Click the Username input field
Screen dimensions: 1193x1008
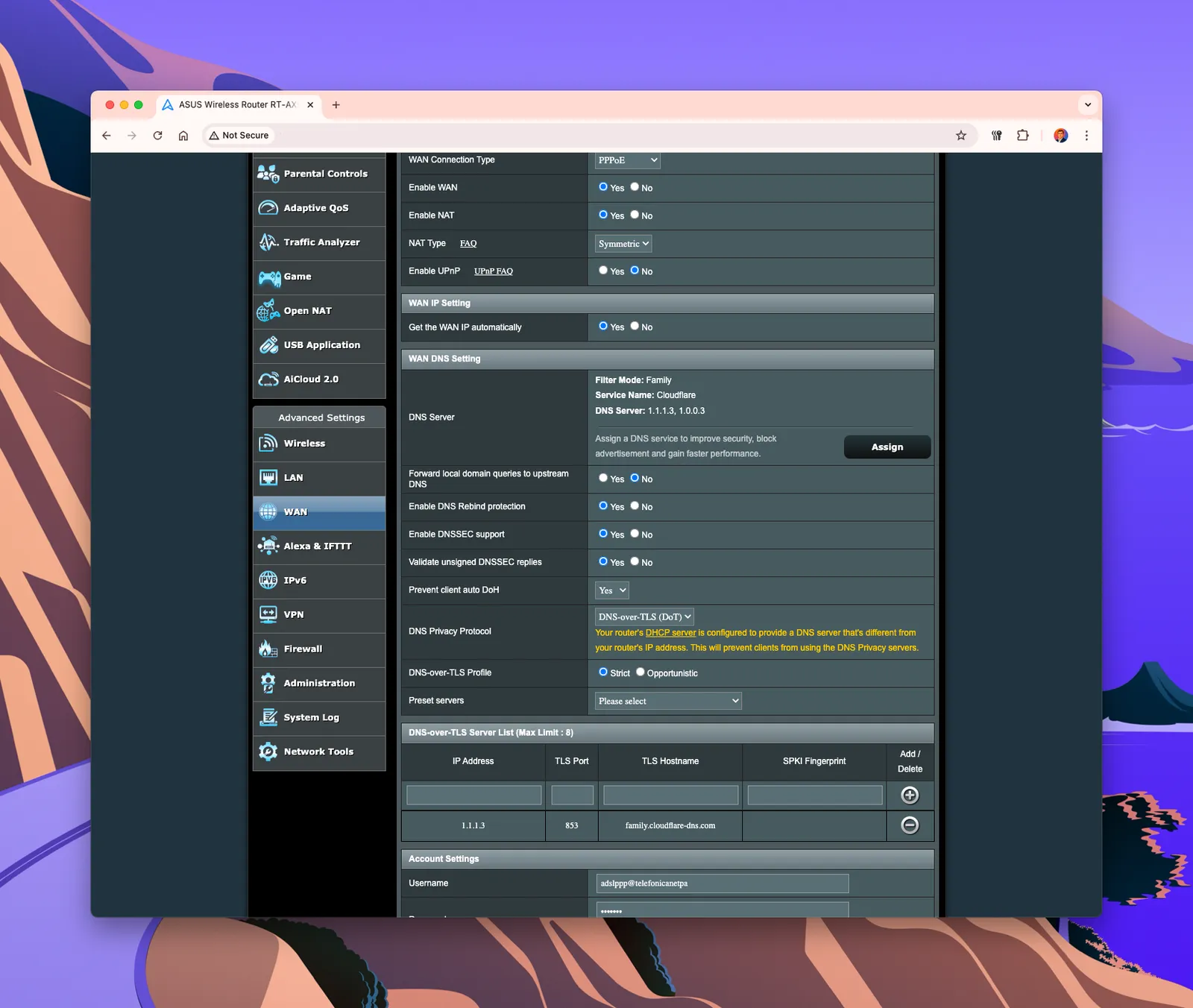(723, 883)
